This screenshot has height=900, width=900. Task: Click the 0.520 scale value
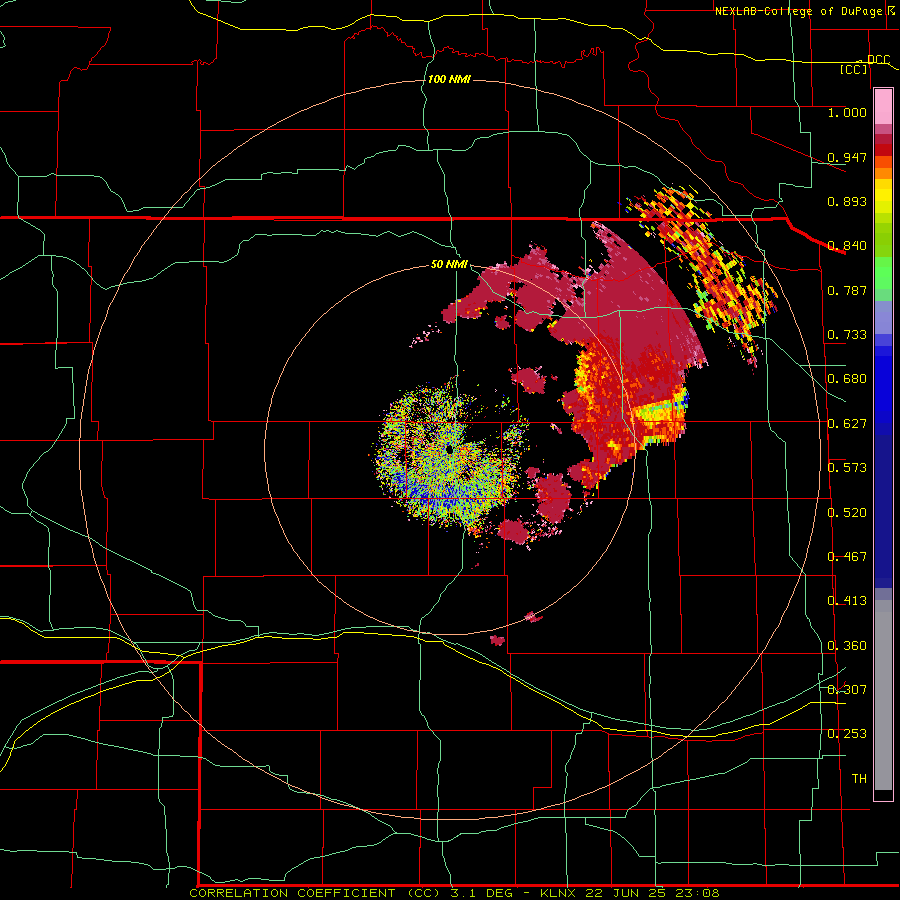tap(847, 513)
